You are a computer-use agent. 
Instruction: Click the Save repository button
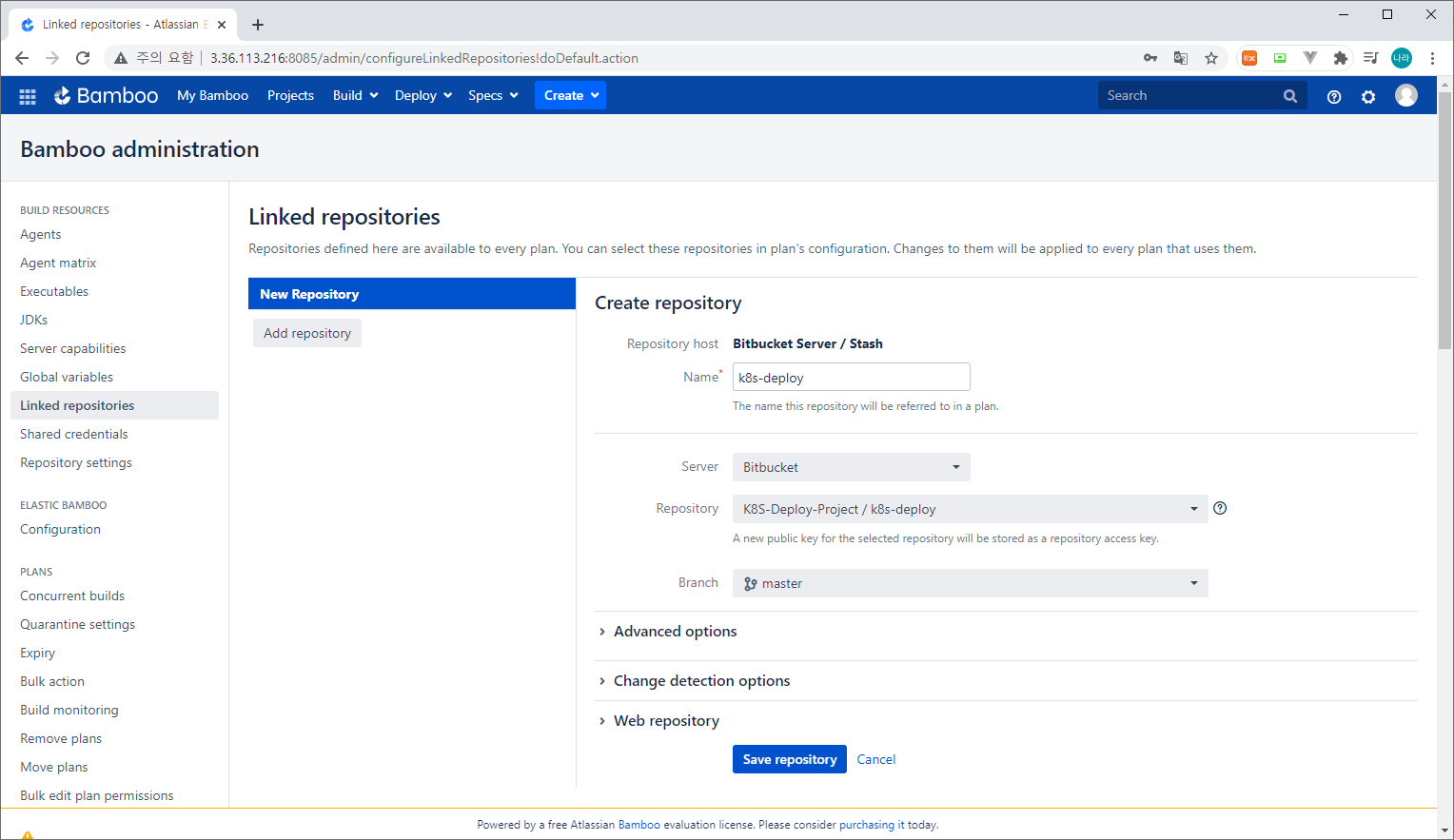tap(790, 759)
